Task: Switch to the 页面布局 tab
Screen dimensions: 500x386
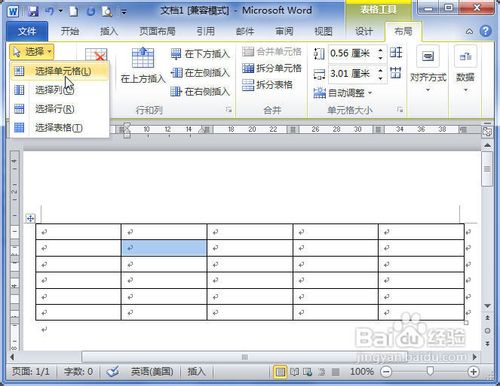Action: pyautogui.click(x=157, y=31)
